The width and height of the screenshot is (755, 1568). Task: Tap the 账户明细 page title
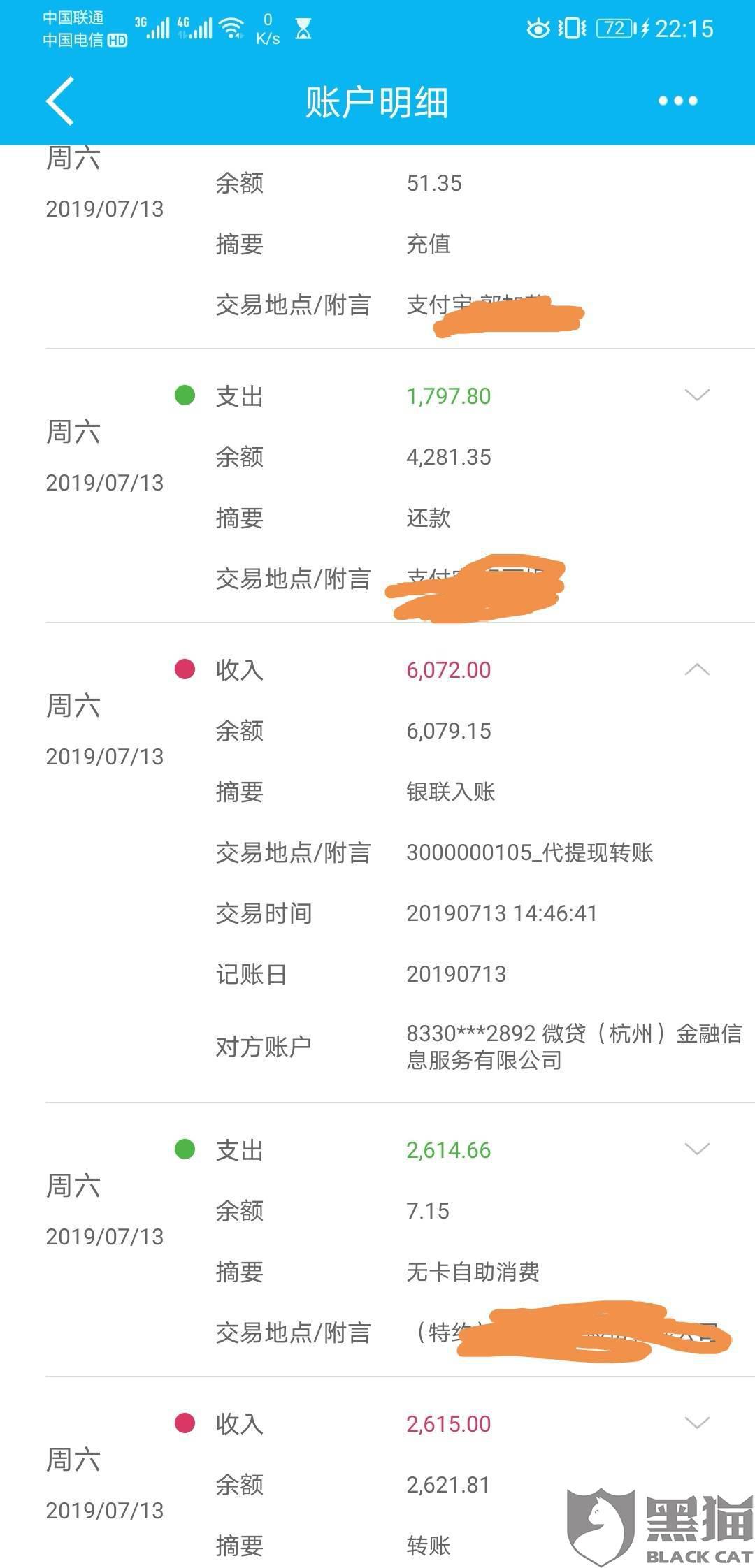pyautogui.click(x=377, y=103)
